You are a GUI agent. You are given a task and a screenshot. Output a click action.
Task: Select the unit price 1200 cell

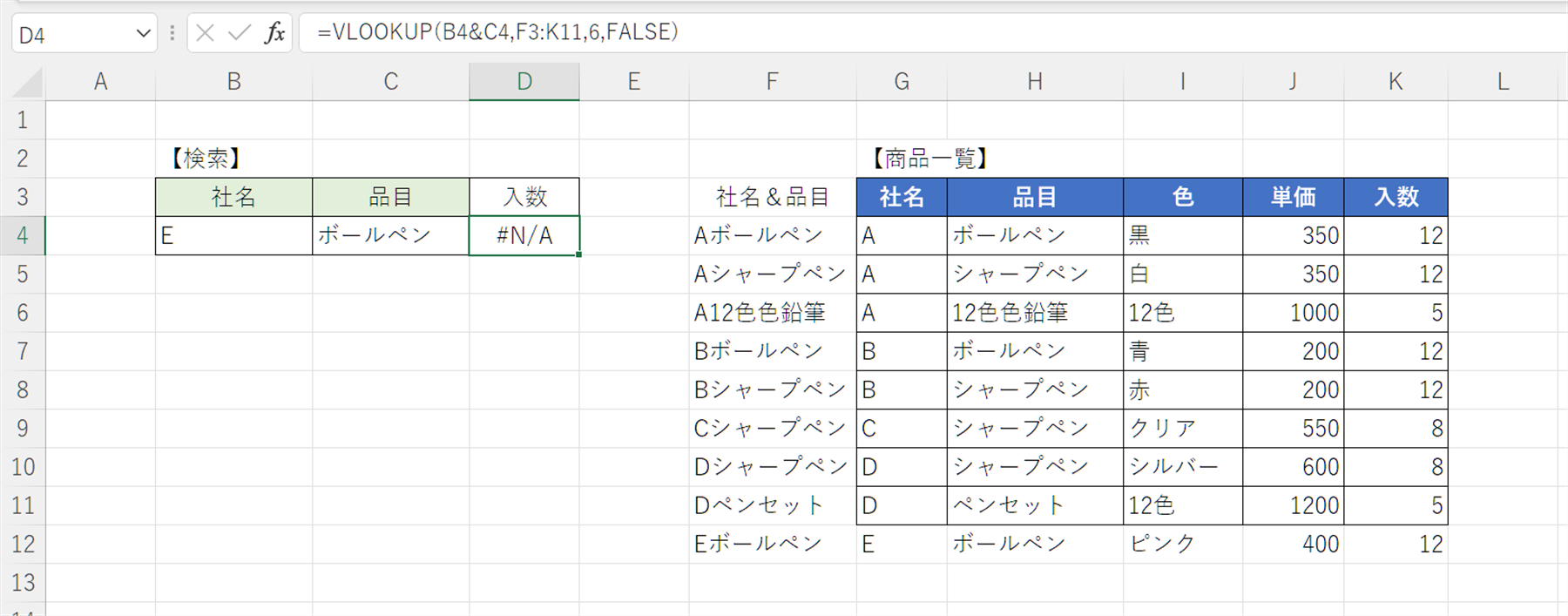[x=1294, y=504]
